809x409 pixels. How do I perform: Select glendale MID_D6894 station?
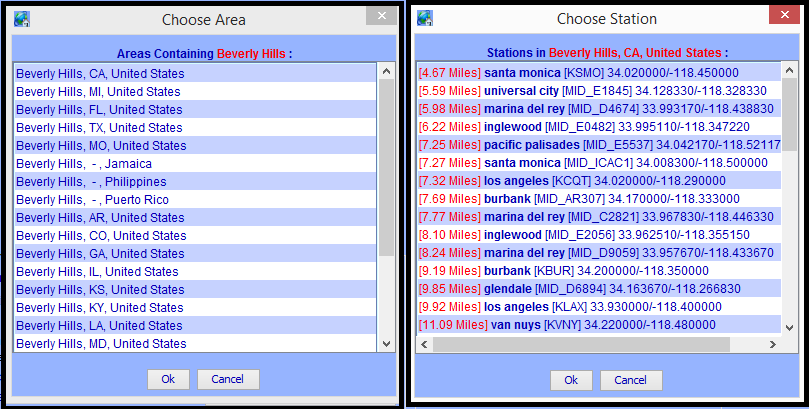coord(600,289)
